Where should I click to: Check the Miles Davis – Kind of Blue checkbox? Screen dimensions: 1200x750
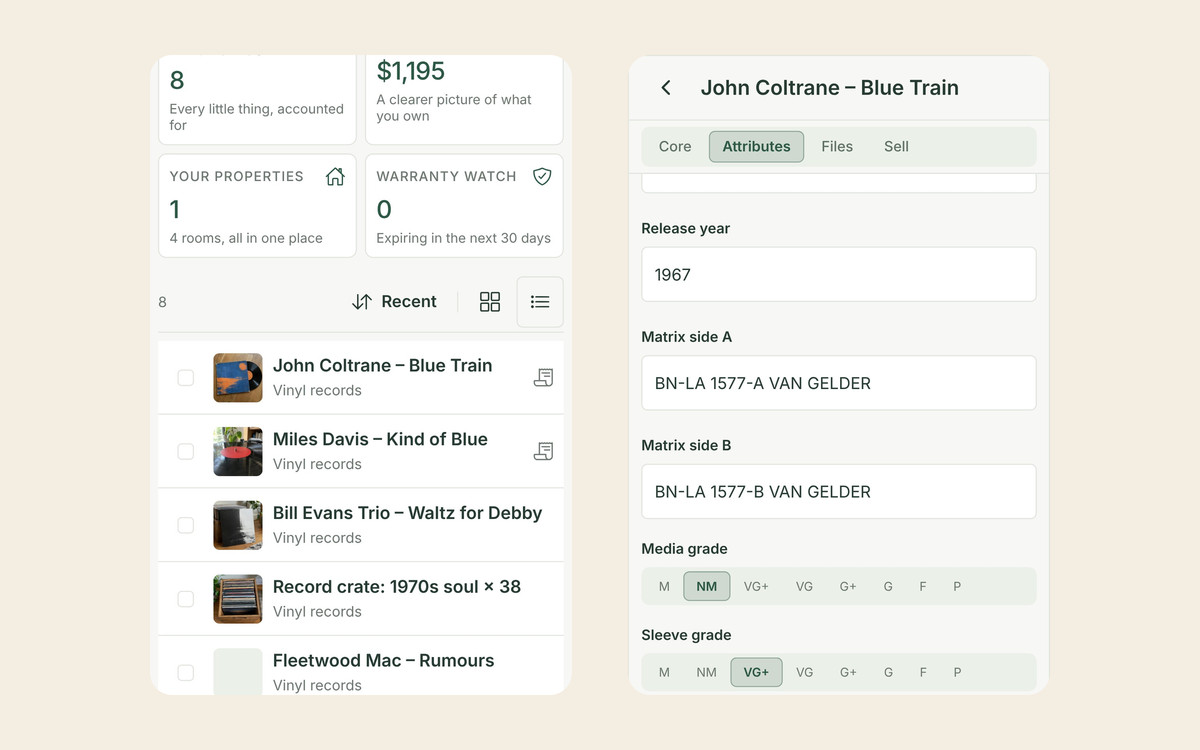coord(186,451)
